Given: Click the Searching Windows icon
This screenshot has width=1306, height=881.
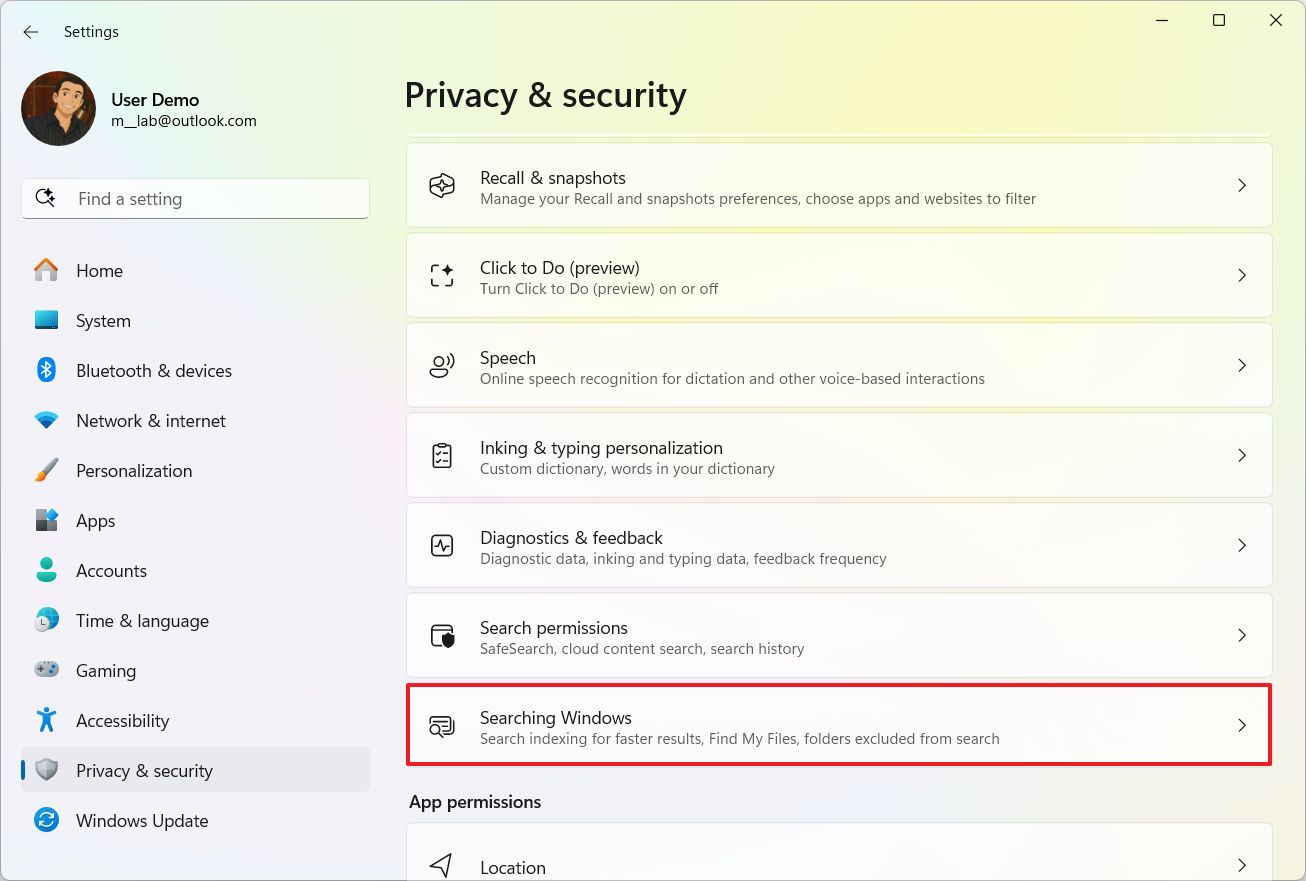Looking at the screenshot, I should tap(442, 726).
